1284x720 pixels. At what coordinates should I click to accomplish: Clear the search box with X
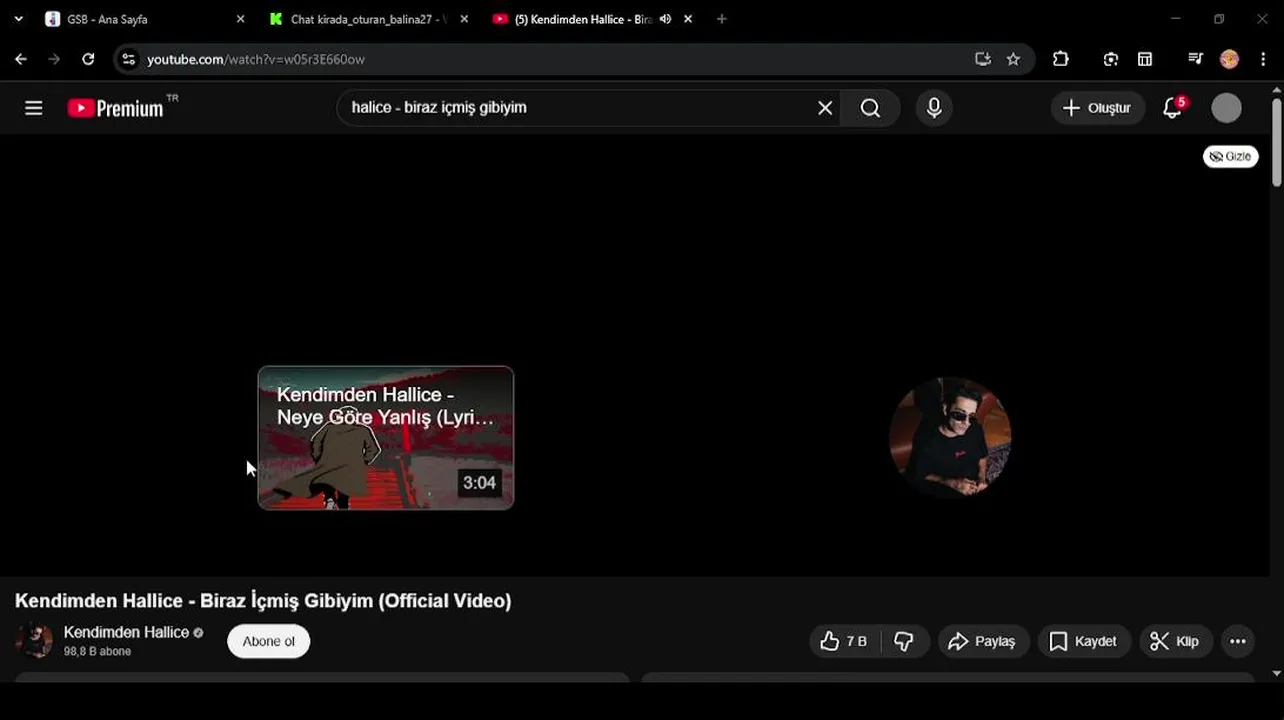tap(825, 108)
